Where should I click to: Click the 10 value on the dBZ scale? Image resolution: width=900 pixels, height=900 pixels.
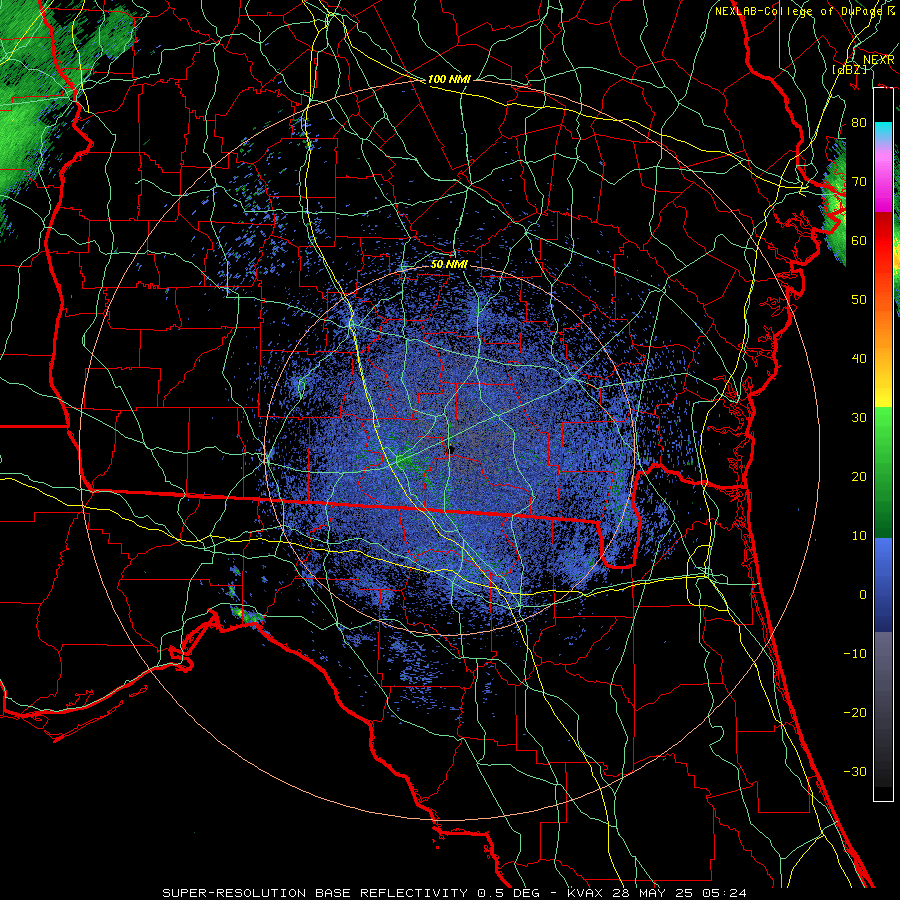(x=859, y=536)
